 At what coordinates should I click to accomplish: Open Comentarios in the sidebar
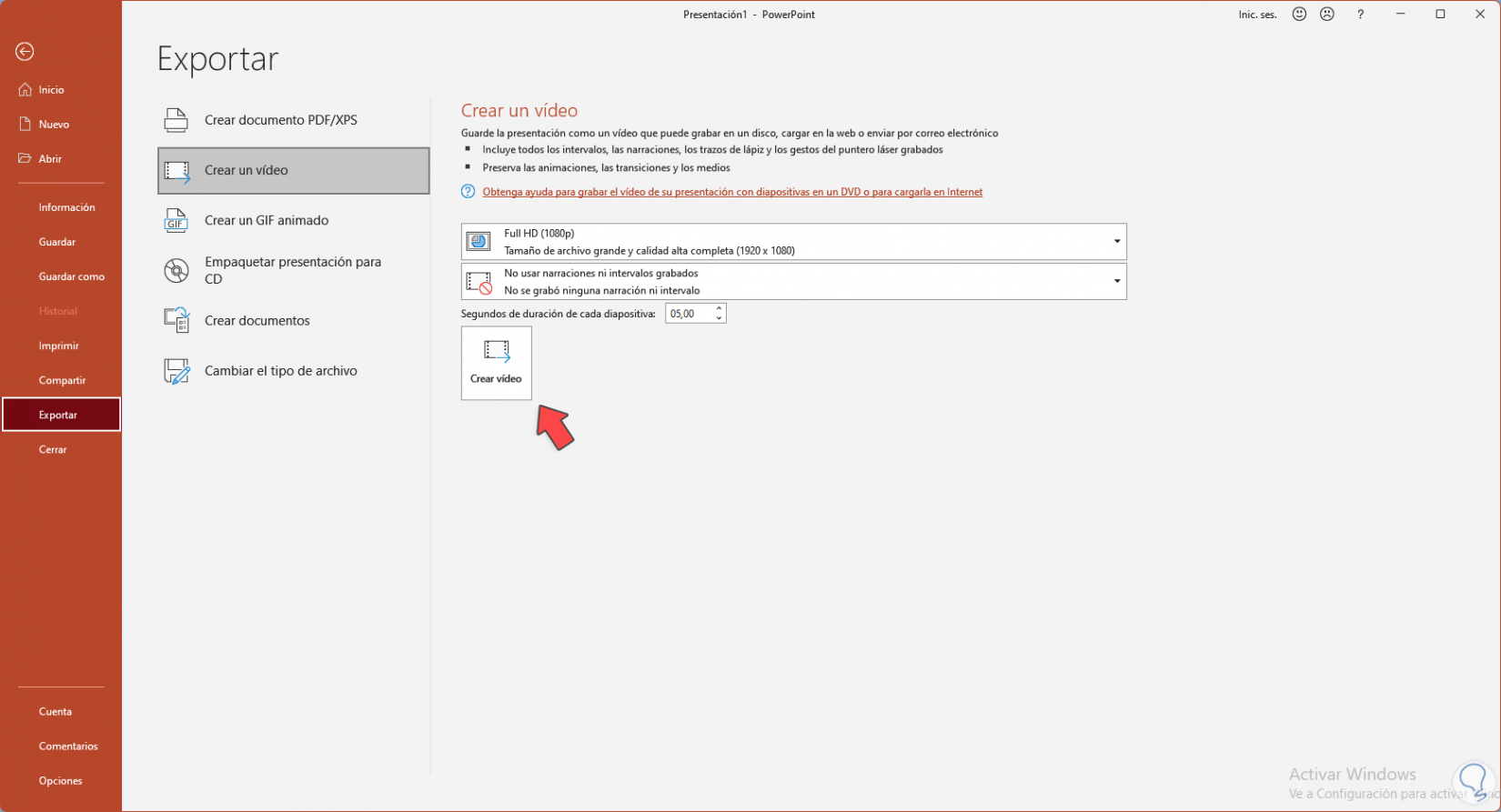61,747
